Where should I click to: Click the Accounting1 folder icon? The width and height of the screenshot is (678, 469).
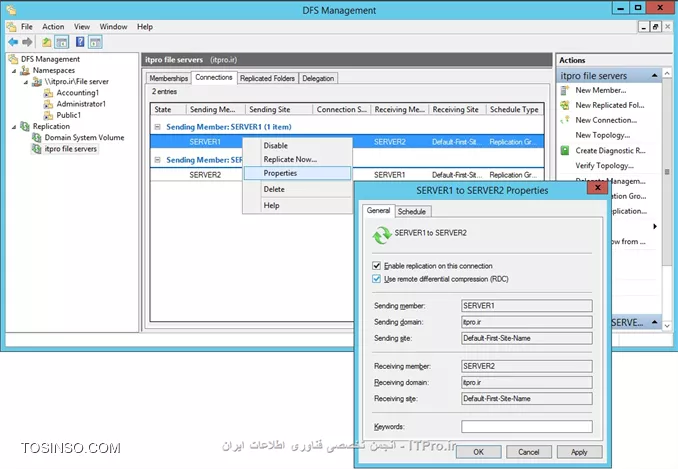(x=48, y=93)
